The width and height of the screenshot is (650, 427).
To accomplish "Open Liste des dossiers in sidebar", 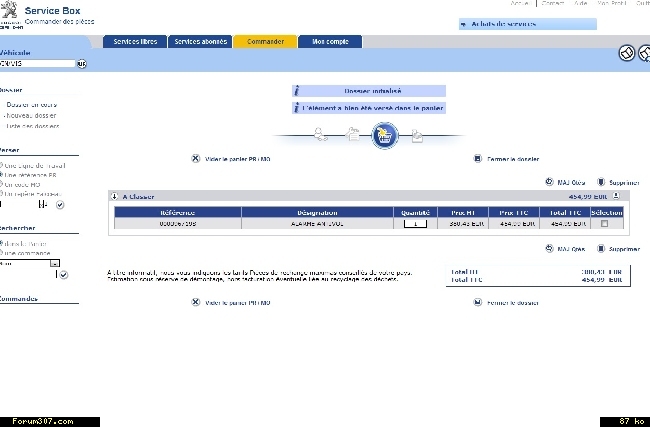I will (33, 126).
